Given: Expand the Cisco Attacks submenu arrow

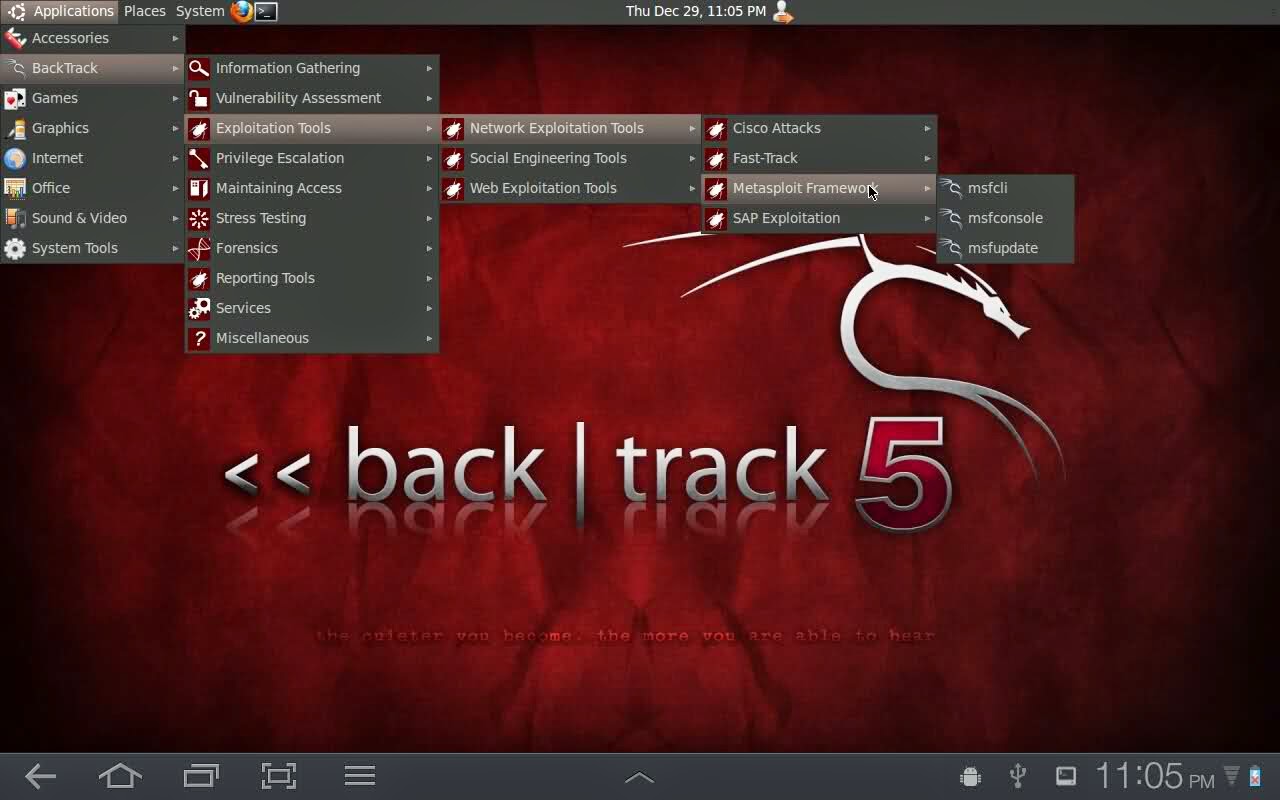Looking at the screenshot, I should (927, 128).
